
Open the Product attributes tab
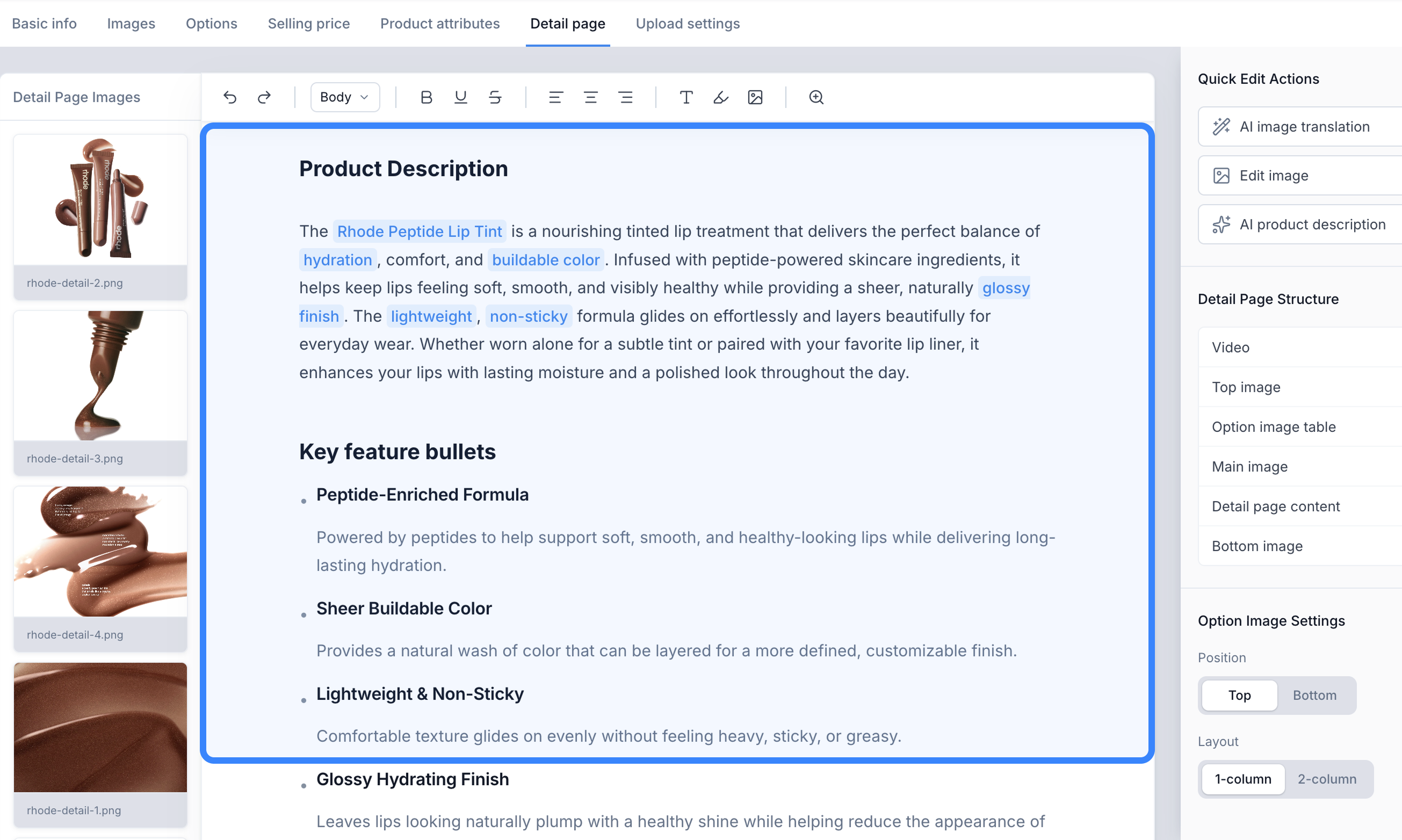pos(440,23)
